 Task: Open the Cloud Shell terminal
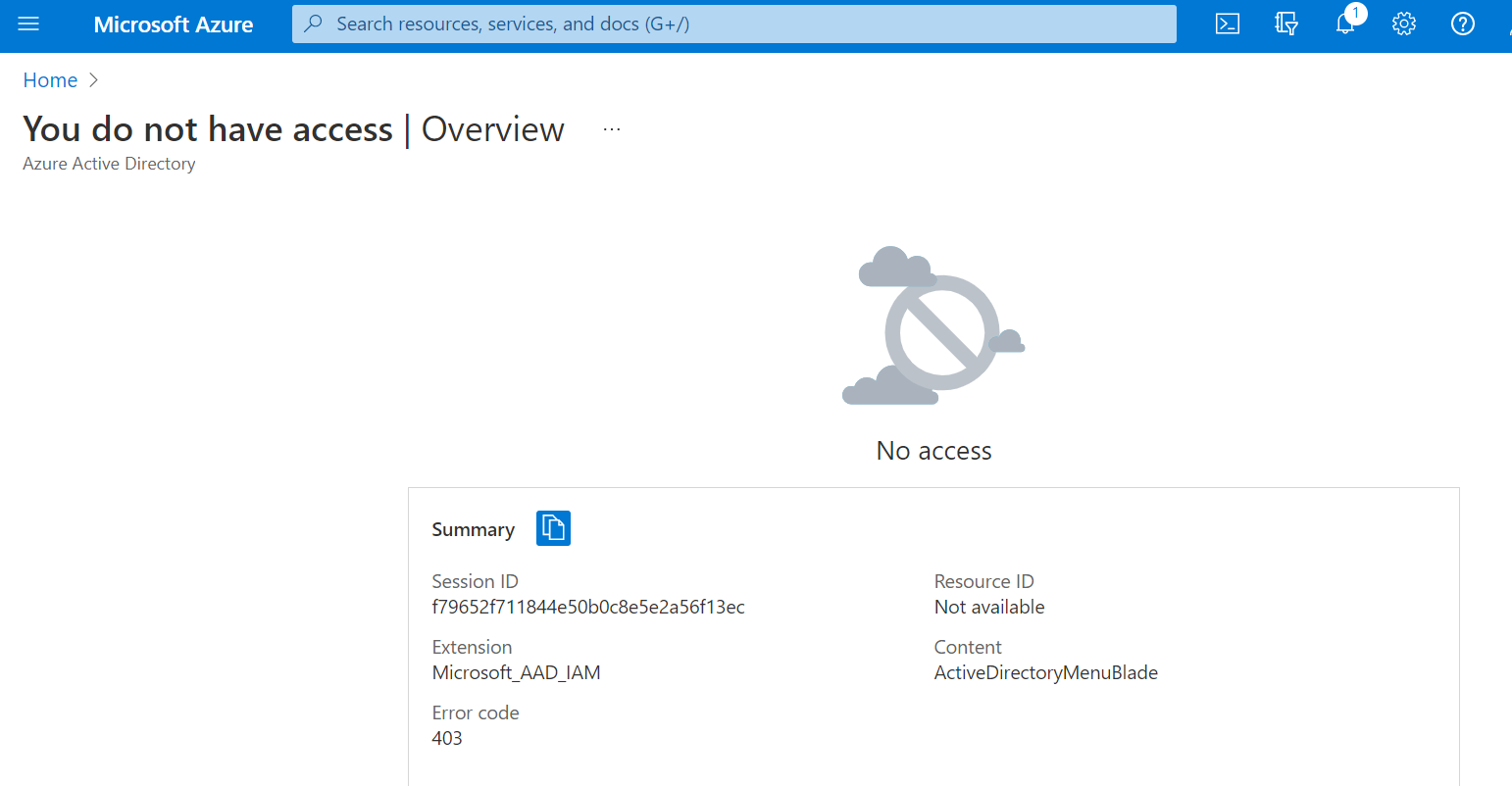(x=1227, y=24)
